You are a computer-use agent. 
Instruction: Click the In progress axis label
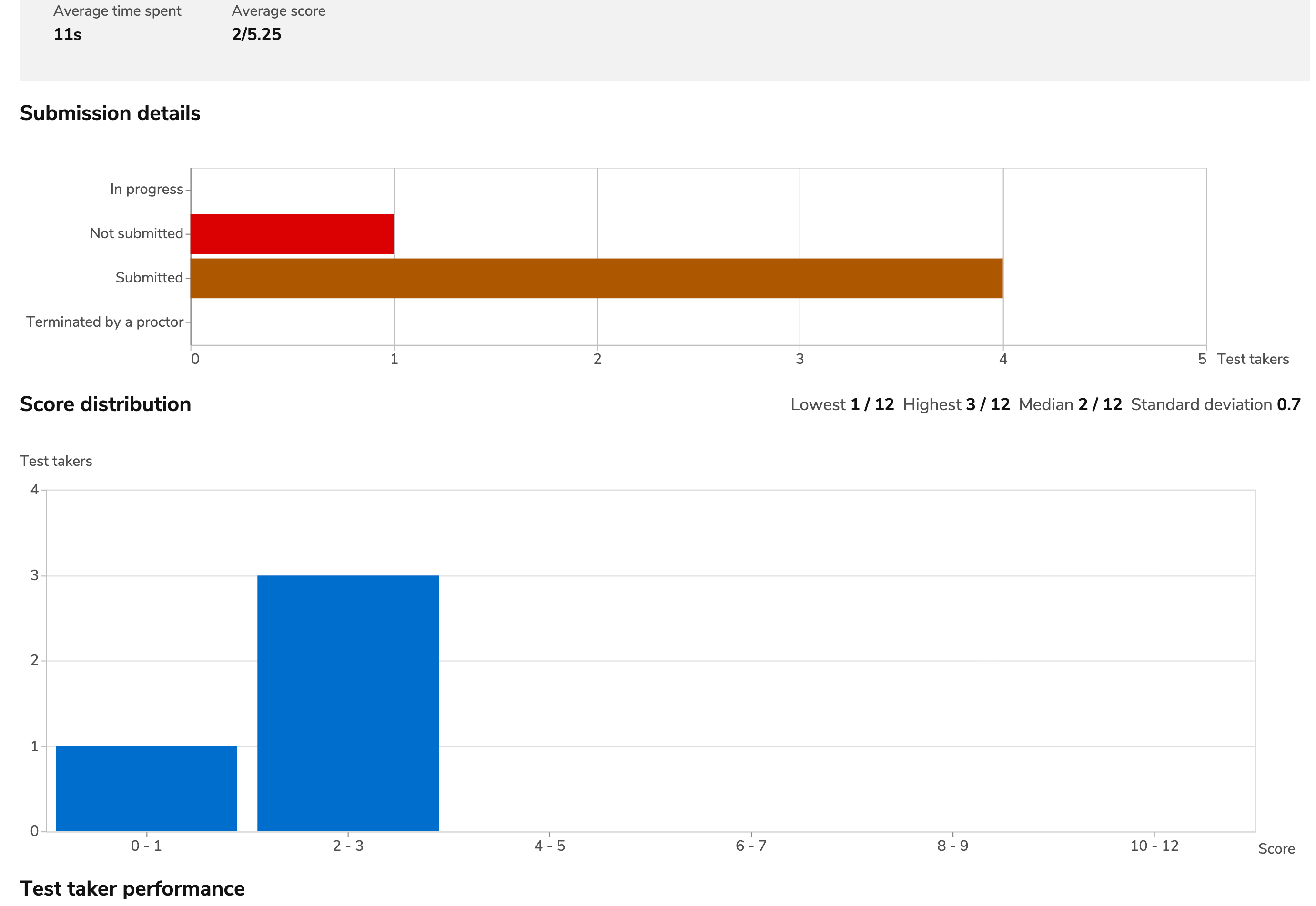(146, 189)
